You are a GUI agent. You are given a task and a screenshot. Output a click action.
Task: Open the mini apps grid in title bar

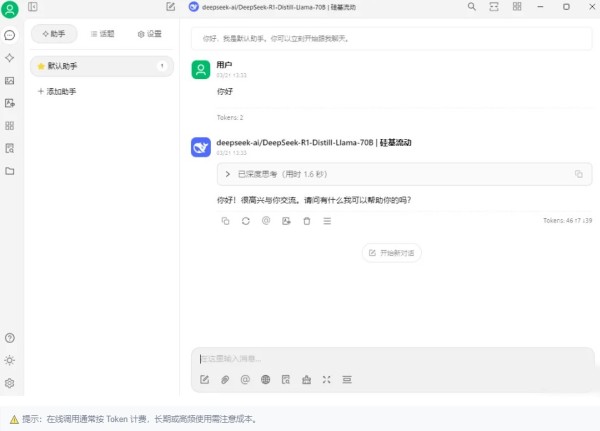click(517, 7)
